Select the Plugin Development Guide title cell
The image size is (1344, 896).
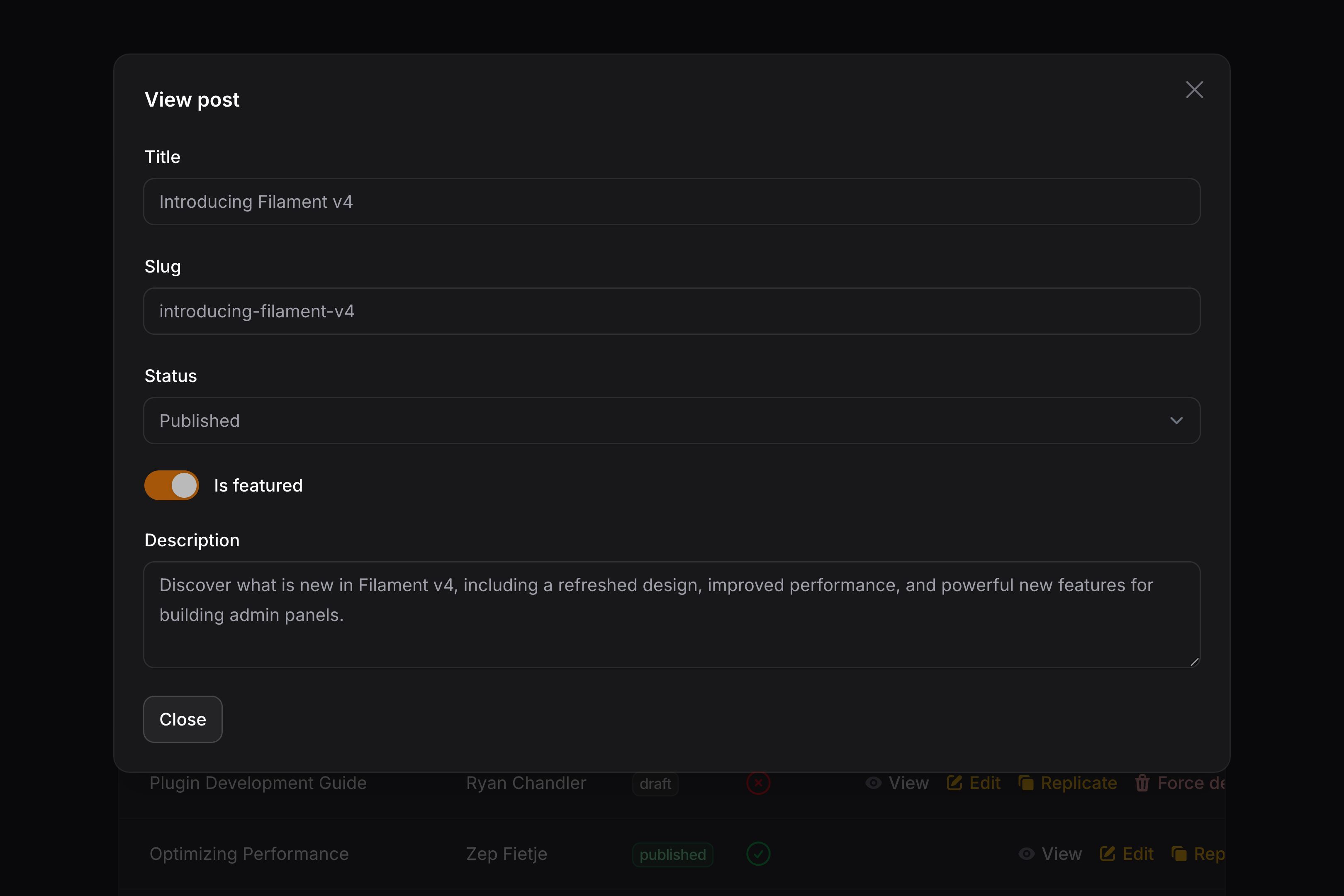[x=258, y=783]
